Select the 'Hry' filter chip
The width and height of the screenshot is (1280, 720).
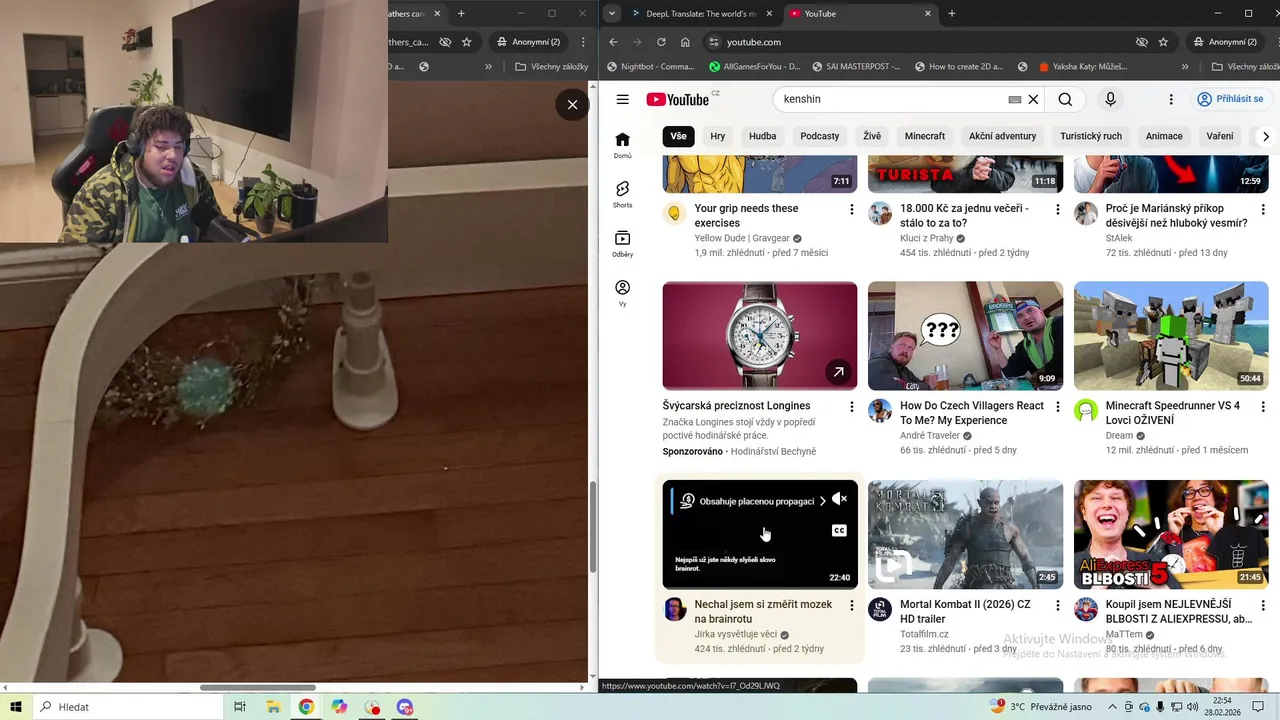(x=717, y=136)
